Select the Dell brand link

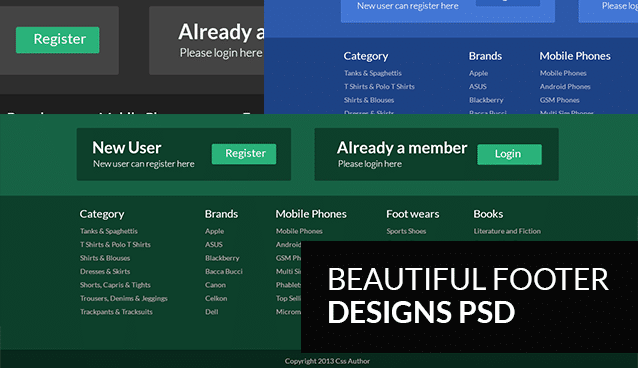click(212, 311)
